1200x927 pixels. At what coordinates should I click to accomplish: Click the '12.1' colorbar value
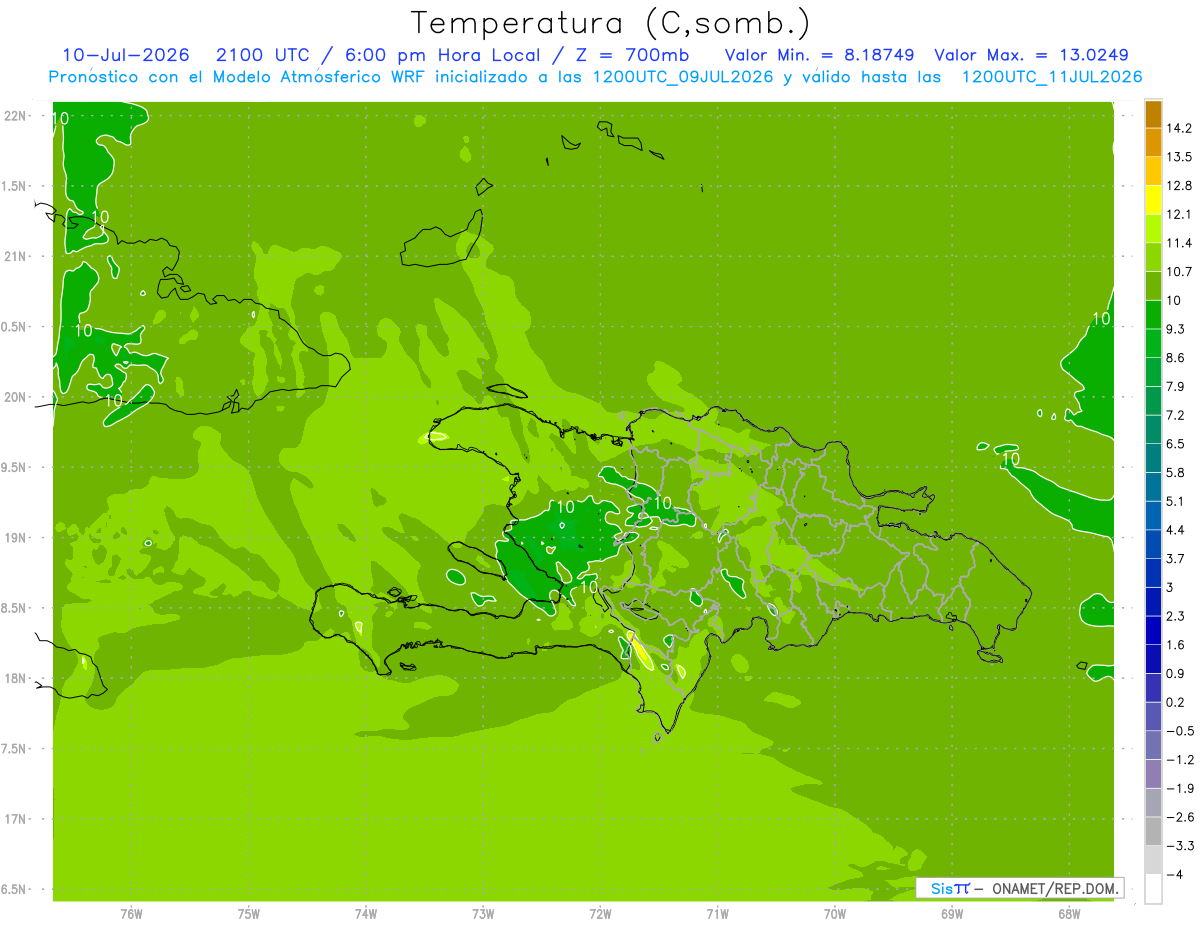click(1179, 214)
